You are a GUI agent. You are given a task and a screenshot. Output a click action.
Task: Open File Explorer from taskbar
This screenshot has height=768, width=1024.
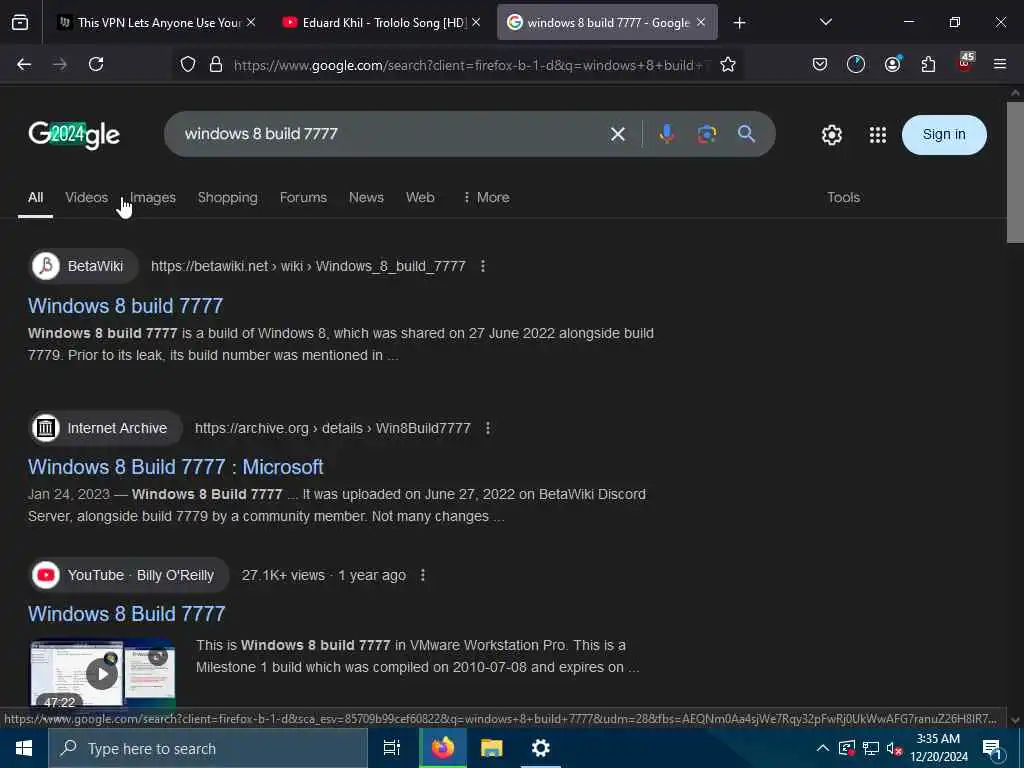click(x=492, y=748)
